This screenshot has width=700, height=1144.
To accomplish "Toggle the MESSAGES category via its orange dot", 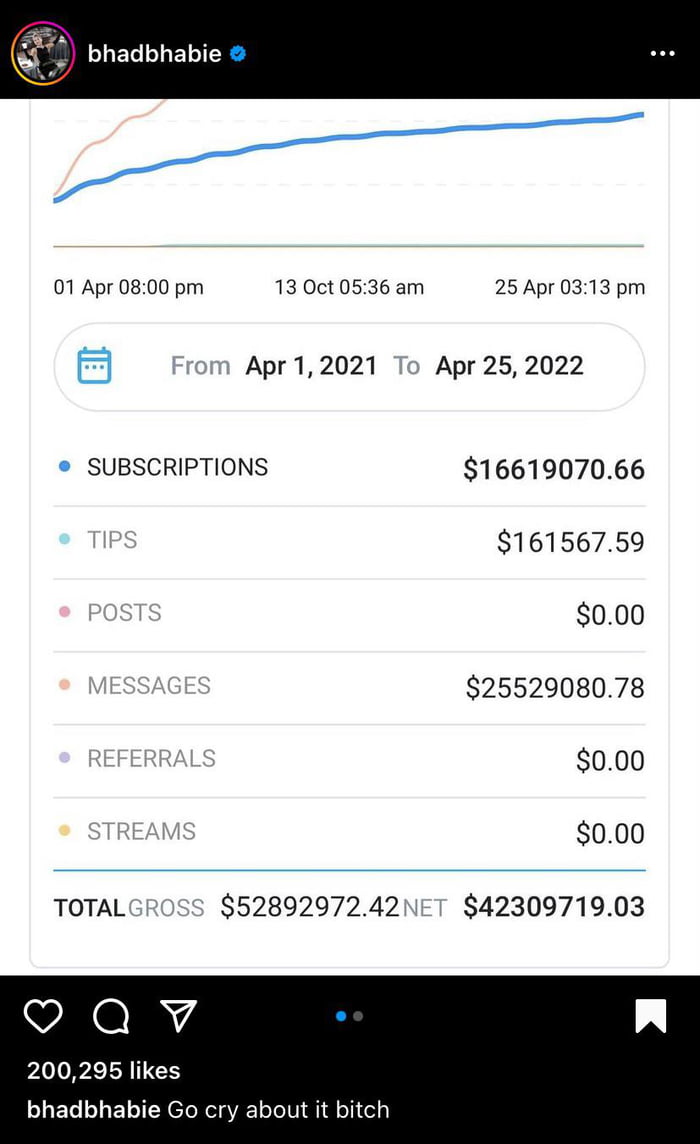I will click(64, 684).
